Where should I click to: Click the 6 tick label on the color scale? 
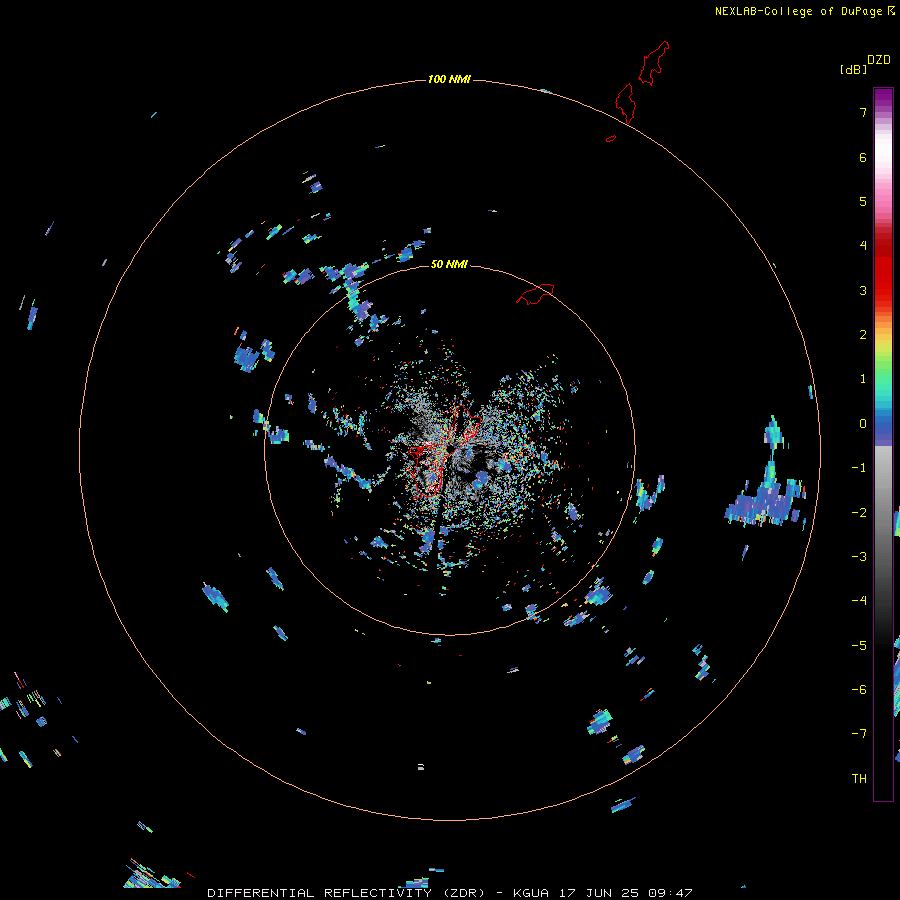[863, 157]
